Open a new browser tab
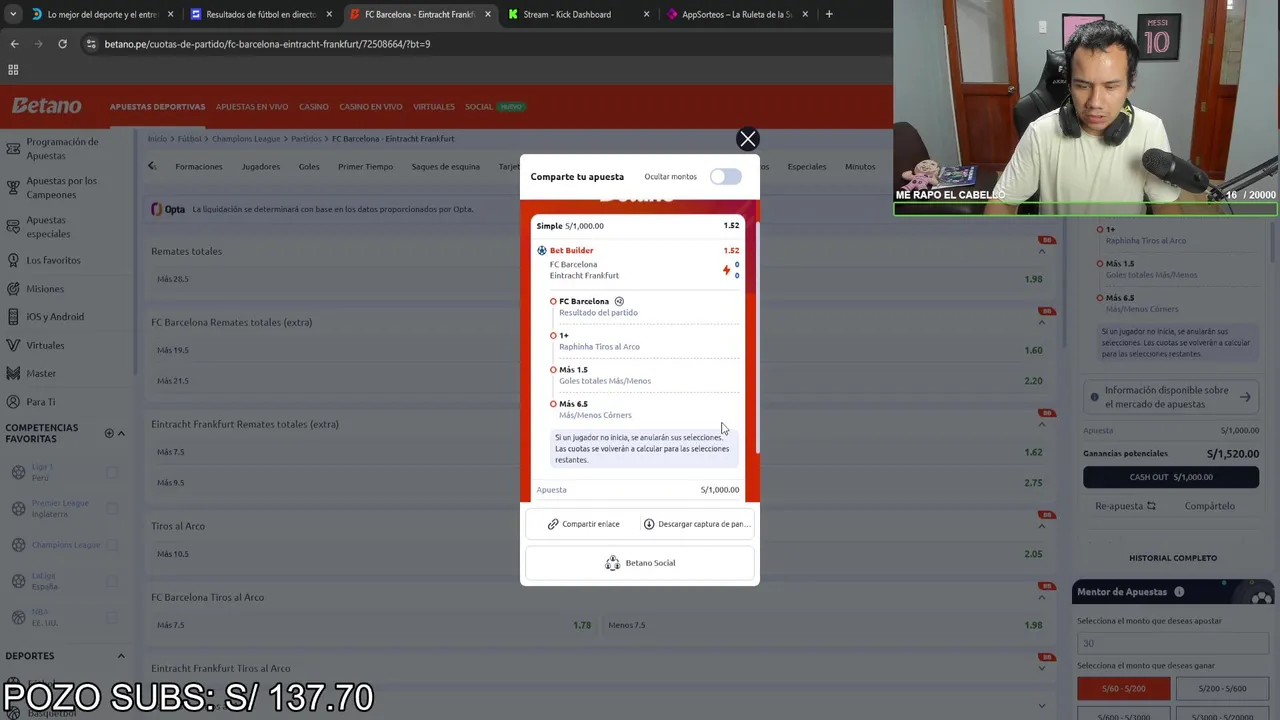Screen dimensions: 1280x720 pyautogui.click(x=828, y=14)
